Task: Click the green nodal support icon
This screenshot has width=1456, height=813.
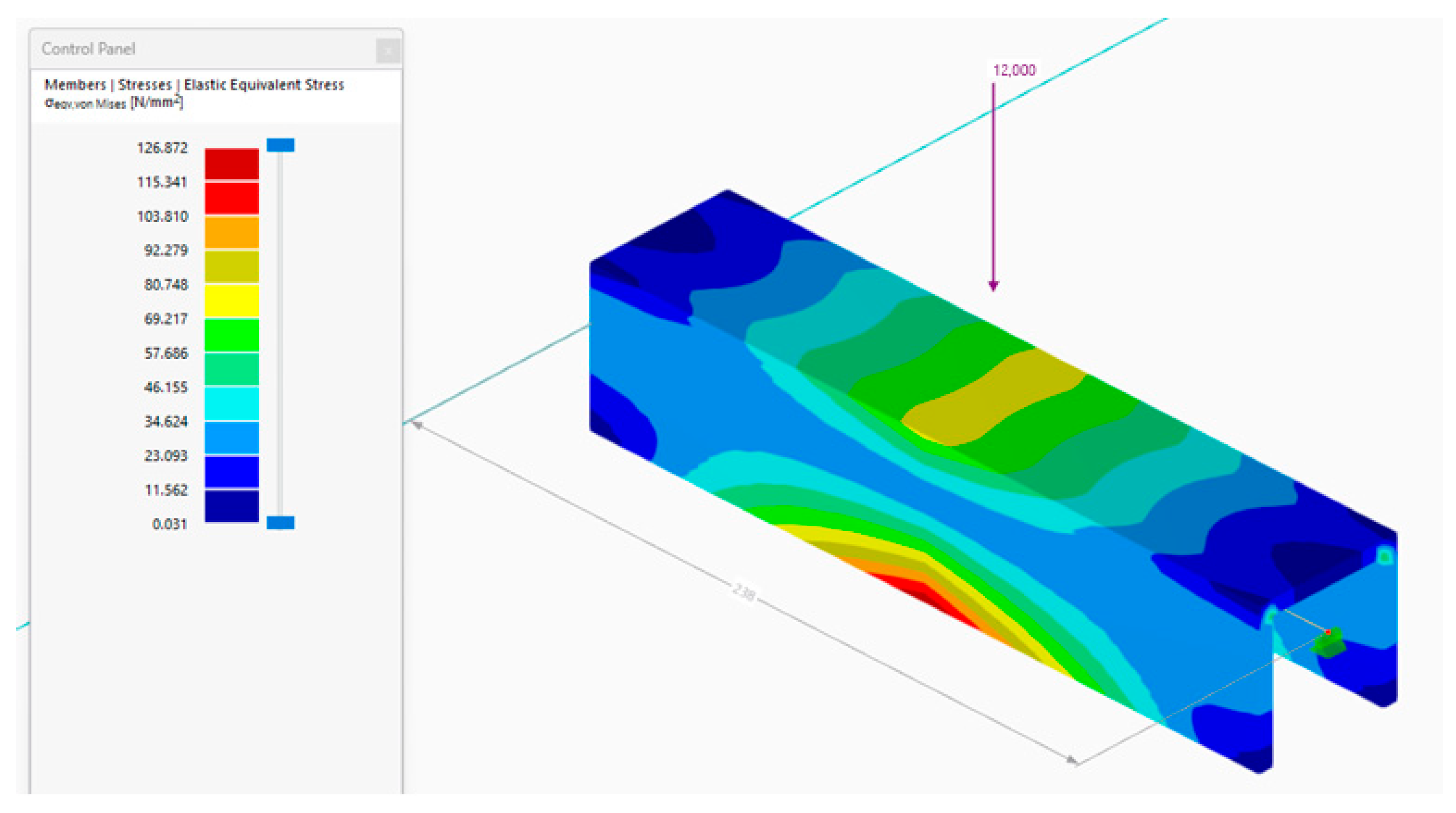Action: click(x=1328, y=645)
